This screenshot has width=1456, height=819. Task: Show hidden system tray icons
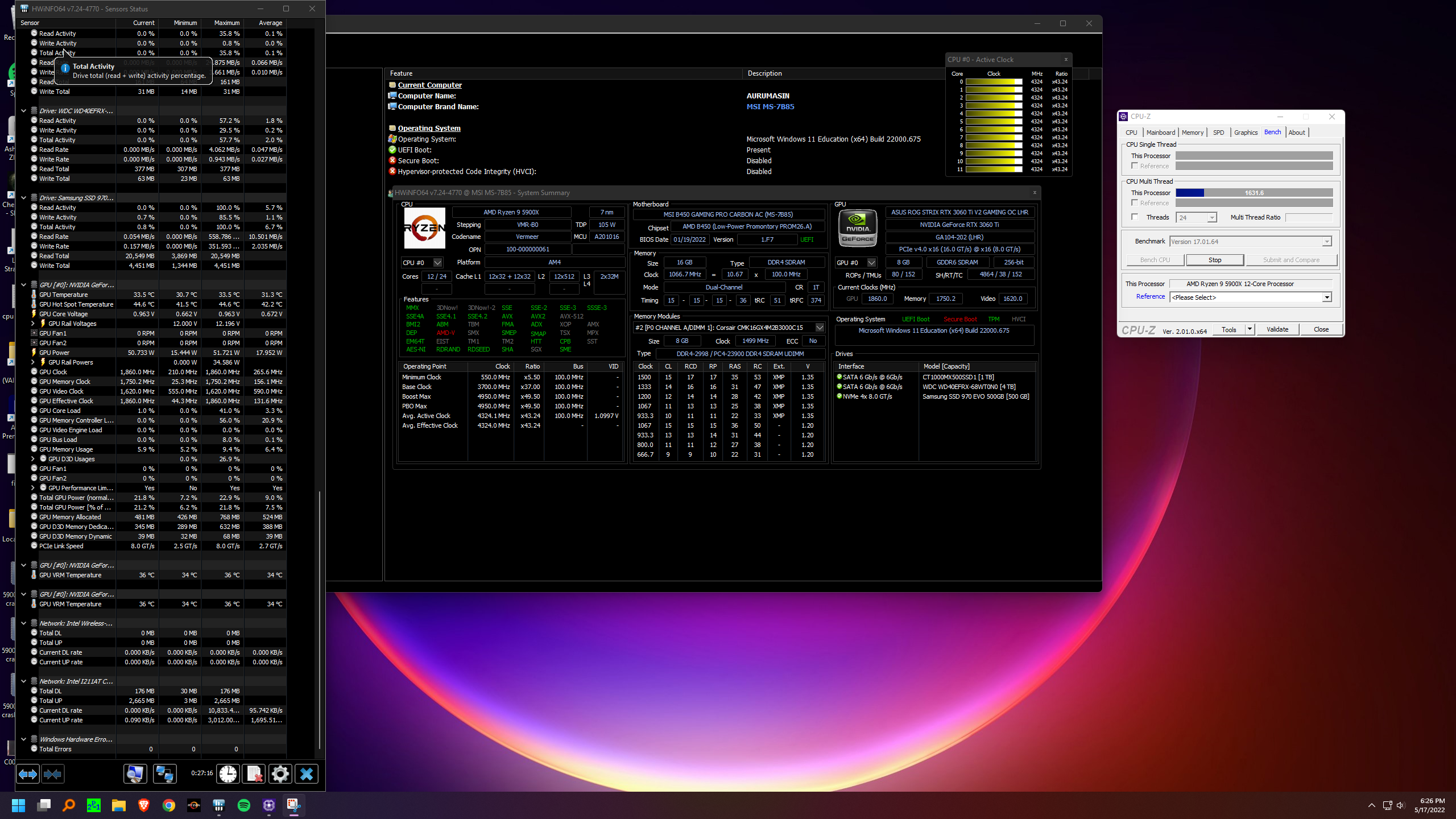(1372, 805)
